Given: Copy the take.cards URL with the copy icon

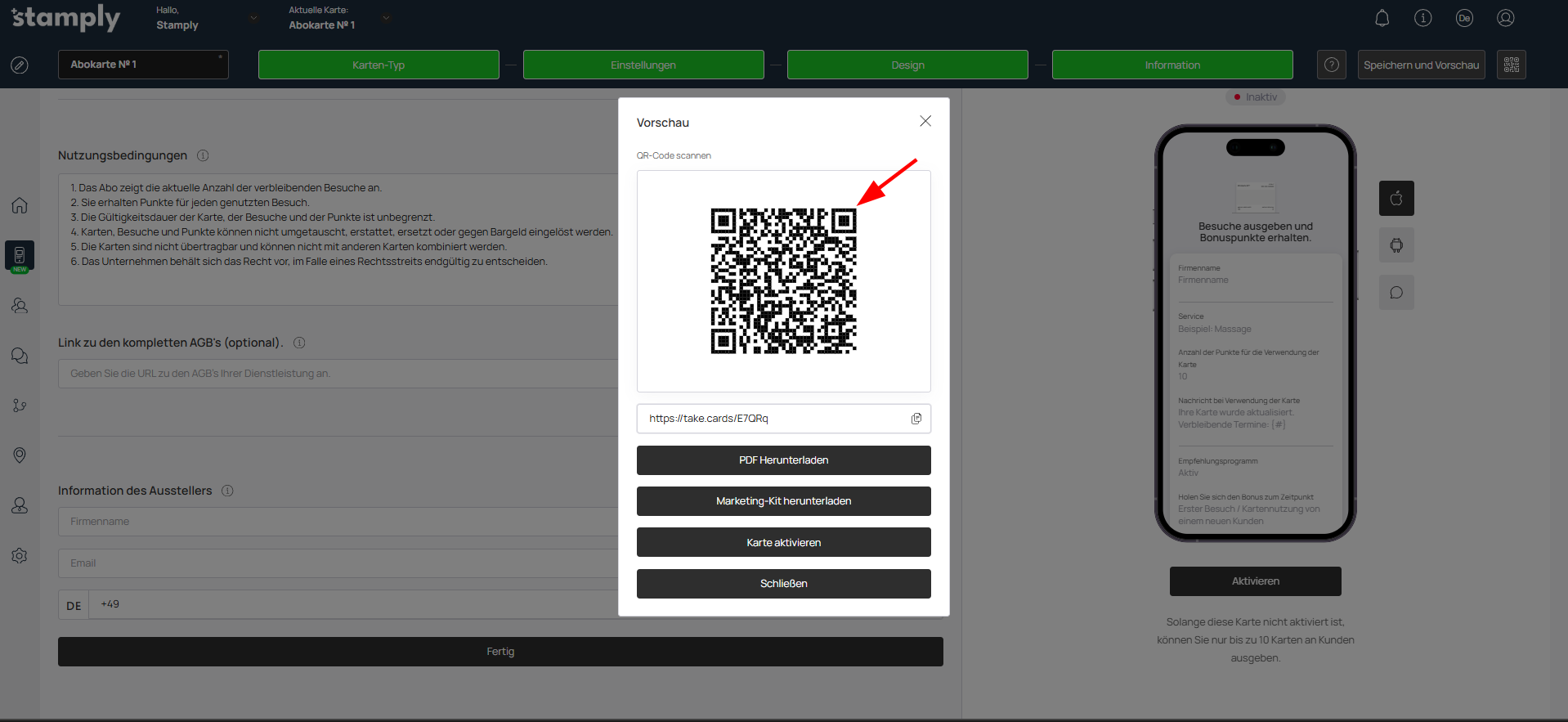Looking at the screenshot, I should point(916,419).
